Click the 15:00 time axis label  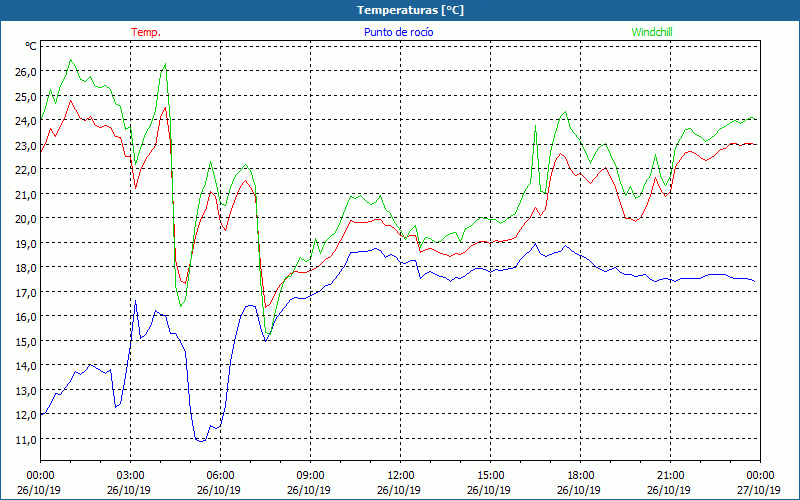490,476
